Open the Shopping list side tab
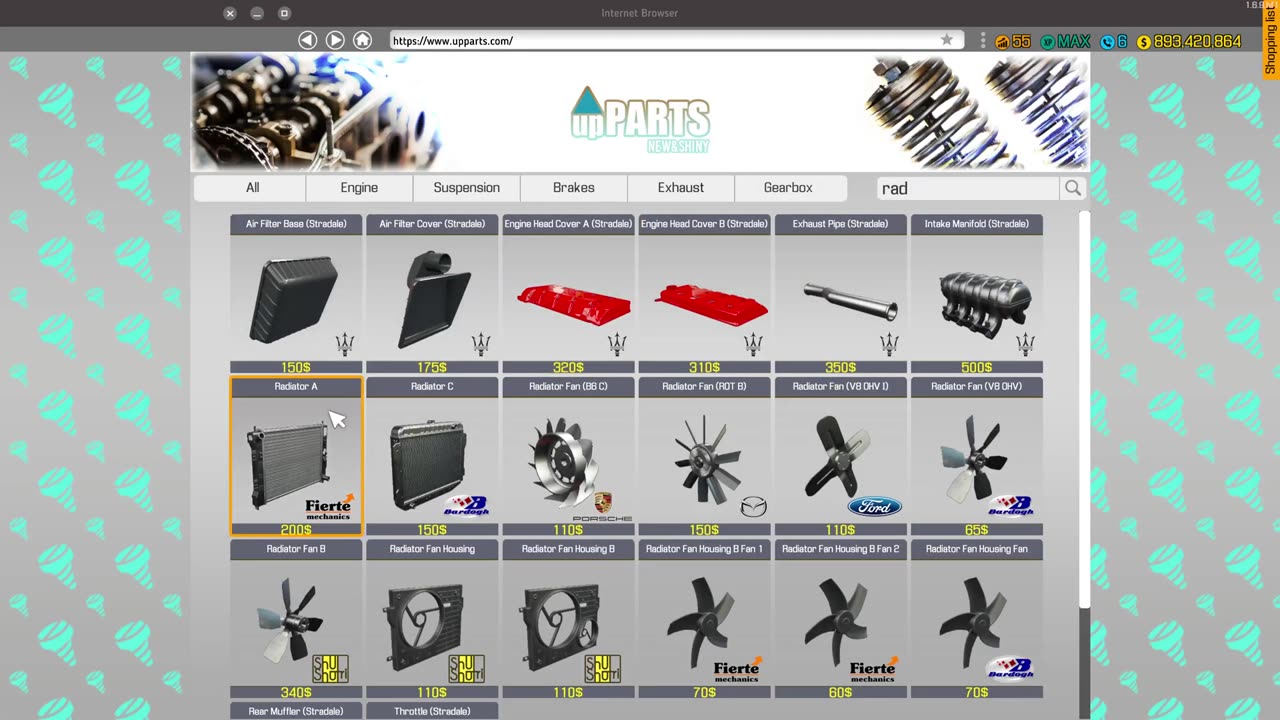1280x720 pixels. pyautogui.click(x=1271, y=40)
